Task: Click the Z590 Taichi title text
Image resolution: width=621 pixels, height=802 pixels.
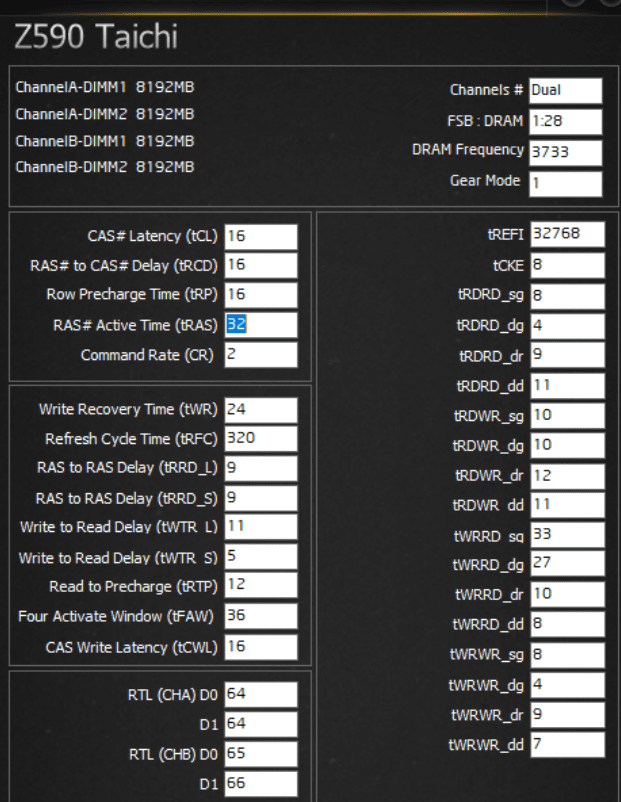Action: pyautogui.click(x=96, y=36)
